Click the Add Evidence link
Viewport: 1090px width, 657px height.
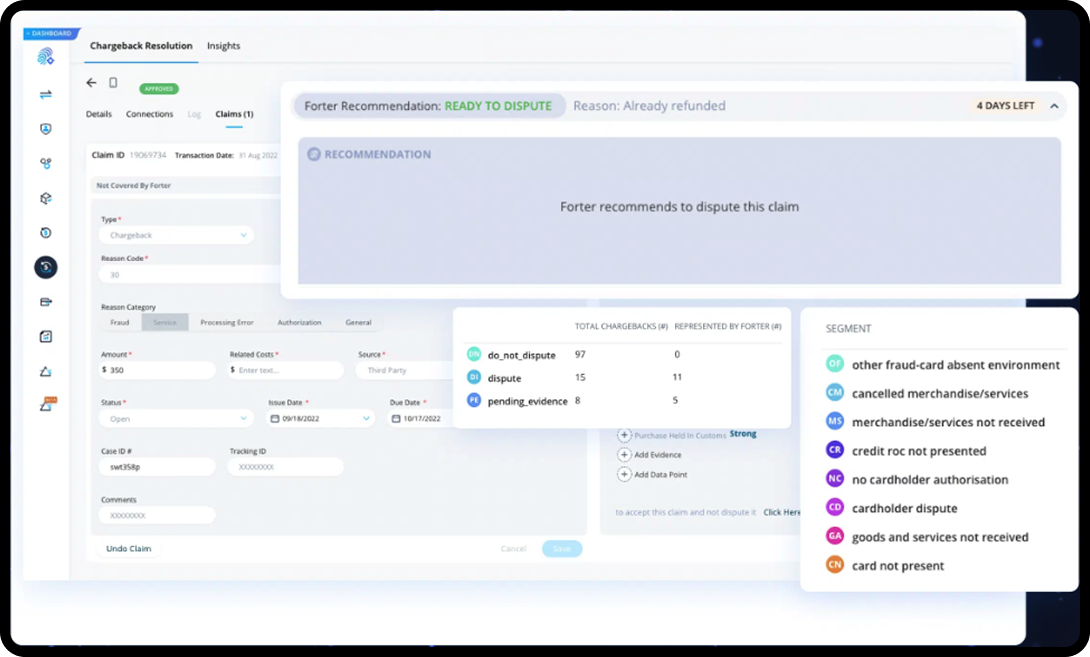pyautogui.click(x=658, y=455)
